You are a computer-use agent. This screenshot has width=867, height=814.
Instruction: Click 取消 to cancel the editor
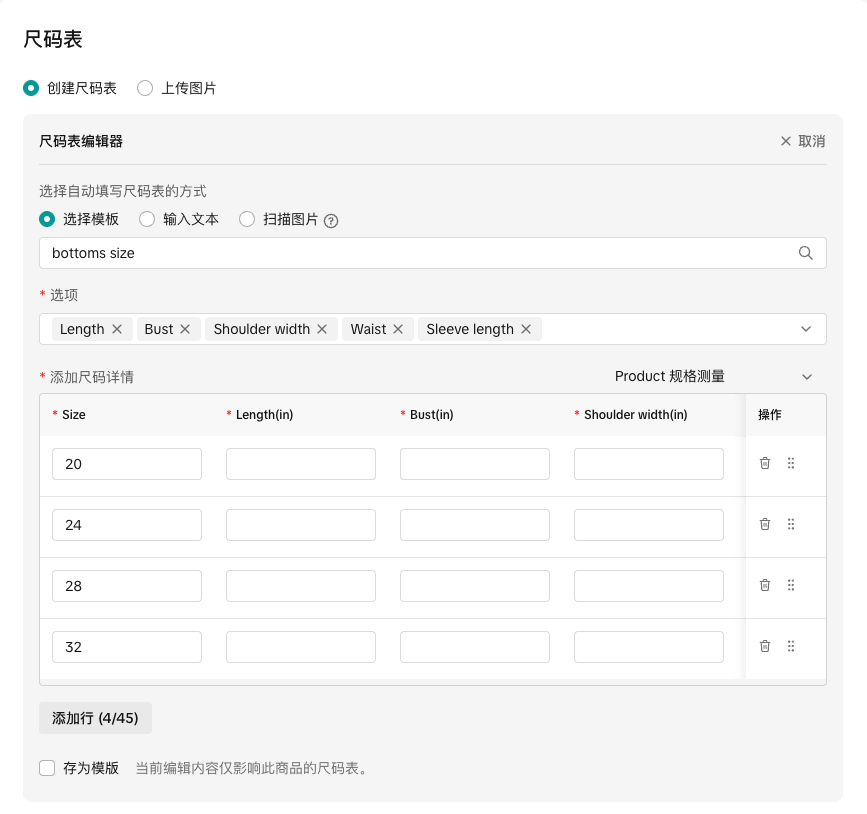pos(802,141)
